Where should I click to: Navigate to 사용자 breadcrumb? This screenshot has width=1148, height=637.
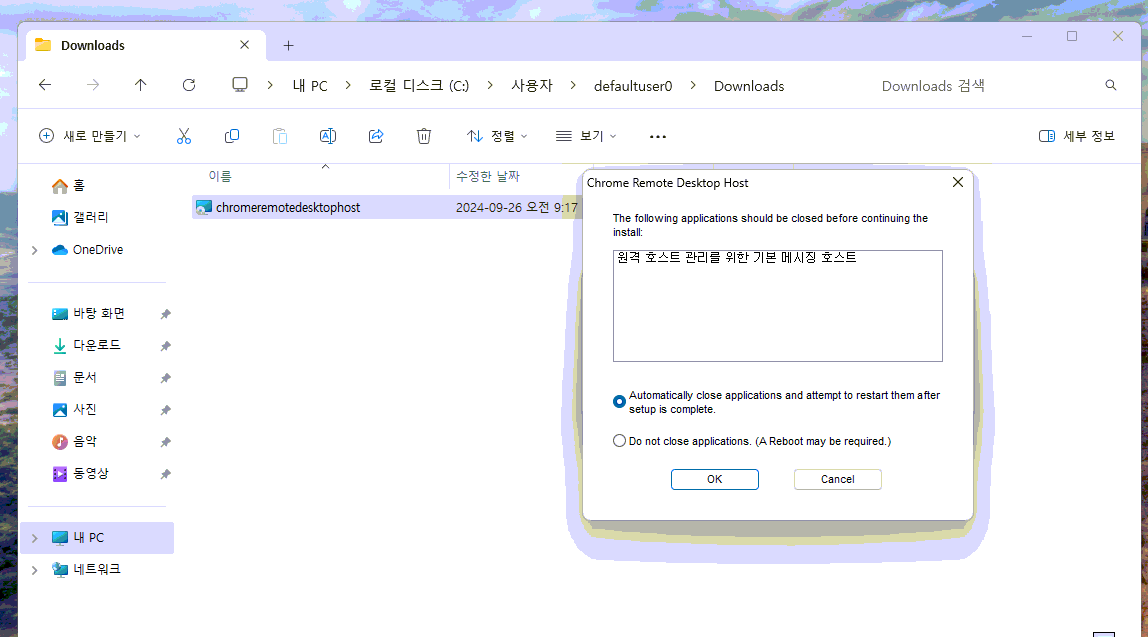click(532, 86)
